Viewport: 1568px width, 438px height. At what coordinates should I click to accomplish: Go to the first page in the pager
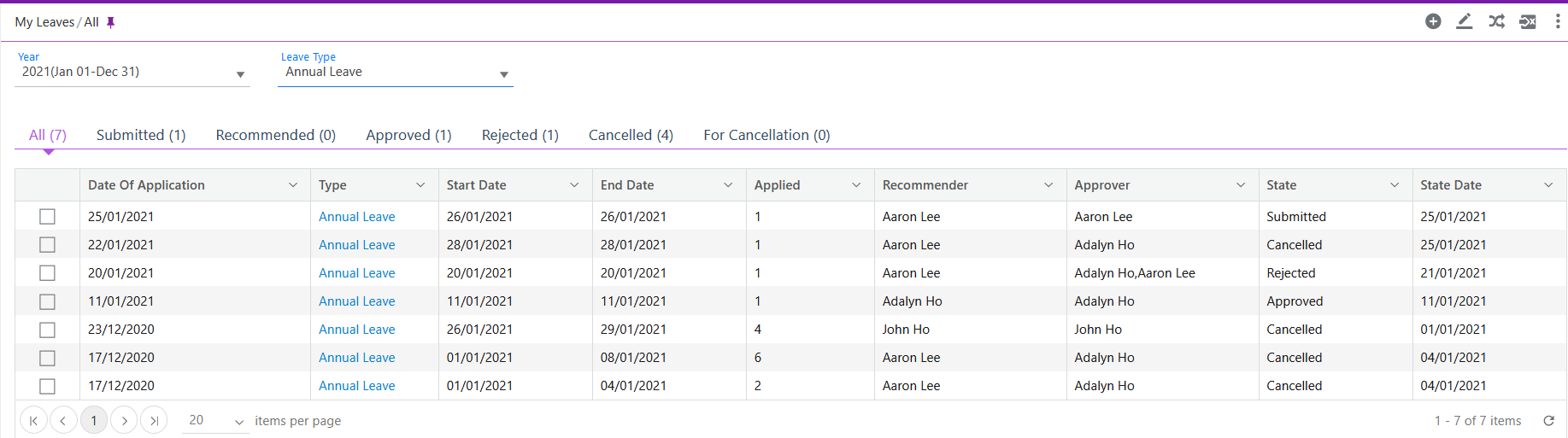click(33, 420)
